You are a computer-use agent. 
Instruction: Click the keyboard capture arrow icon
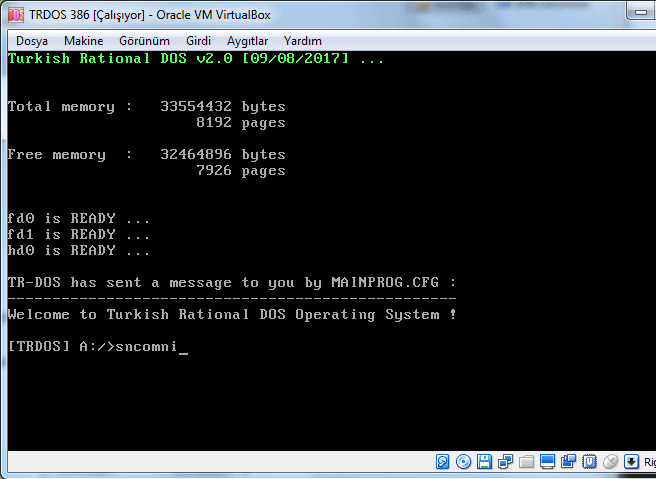tap(631, 462)
